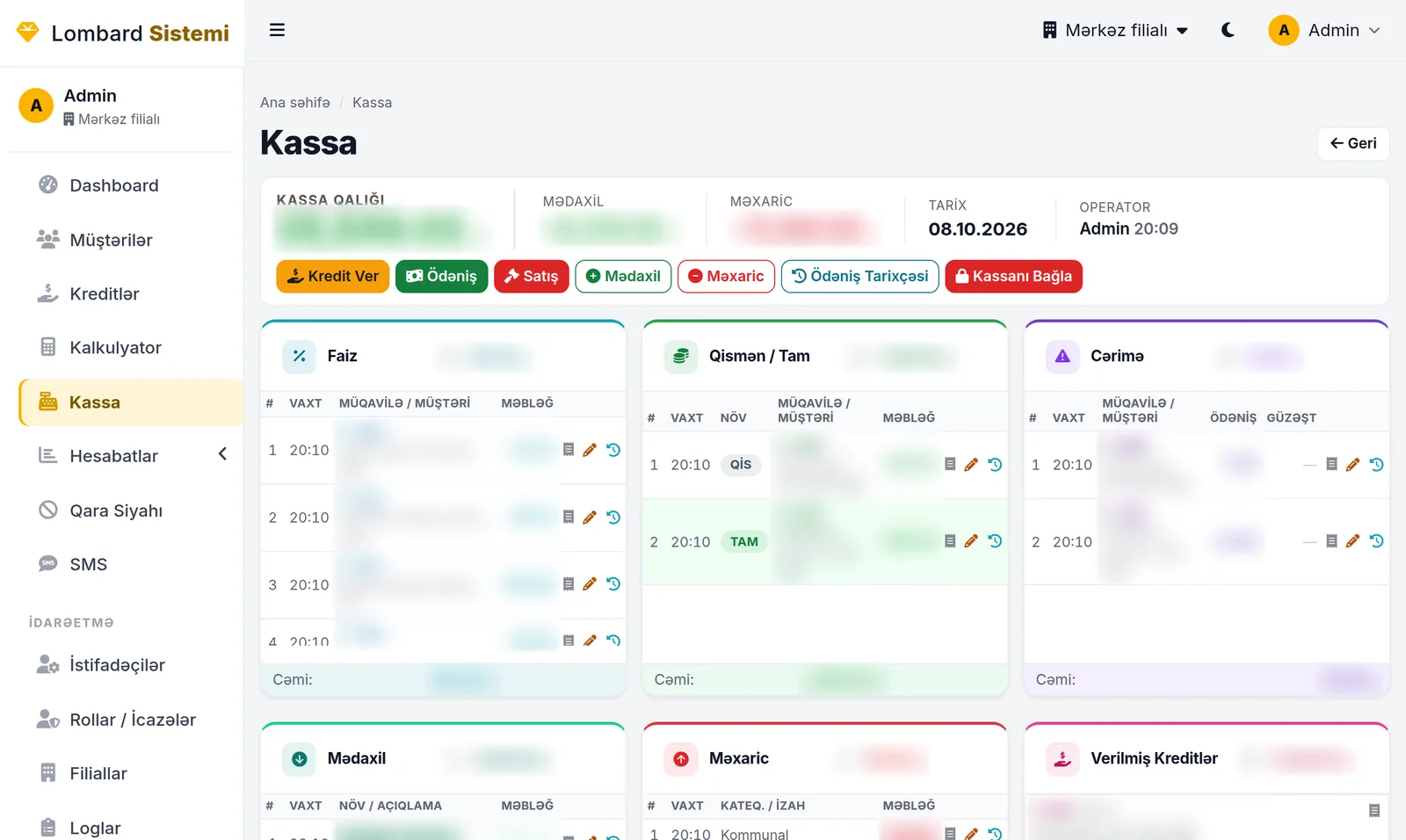
Task: View history for Cərimə row 2
Action: click(x=1376, y=541)
